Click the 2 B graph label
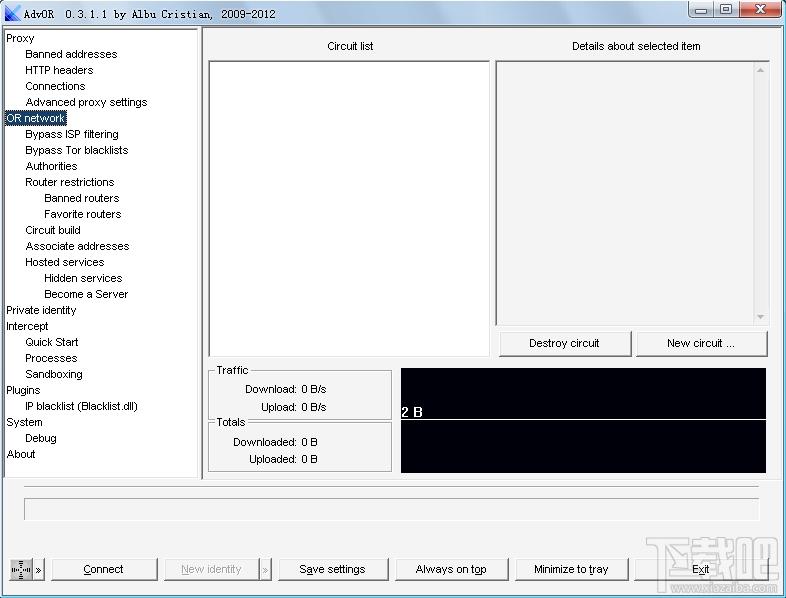Viewport: 786px width, 598px height. tap(412, 413)
